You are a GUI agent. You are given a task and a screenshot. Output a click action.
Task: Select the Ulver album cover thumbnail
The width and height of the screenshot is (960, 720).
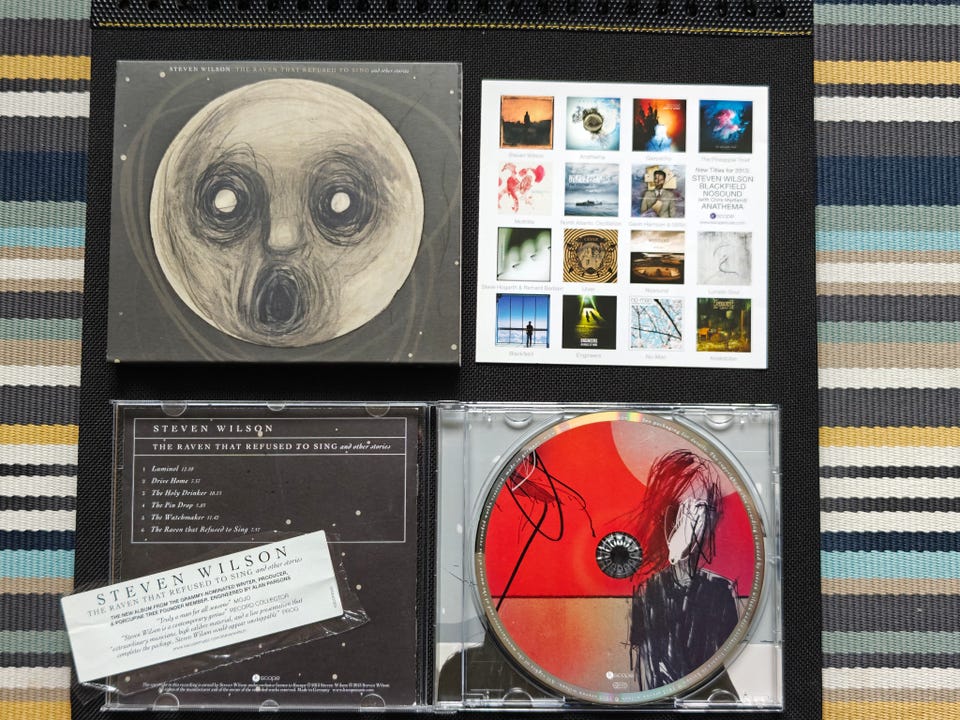point(590,255)
